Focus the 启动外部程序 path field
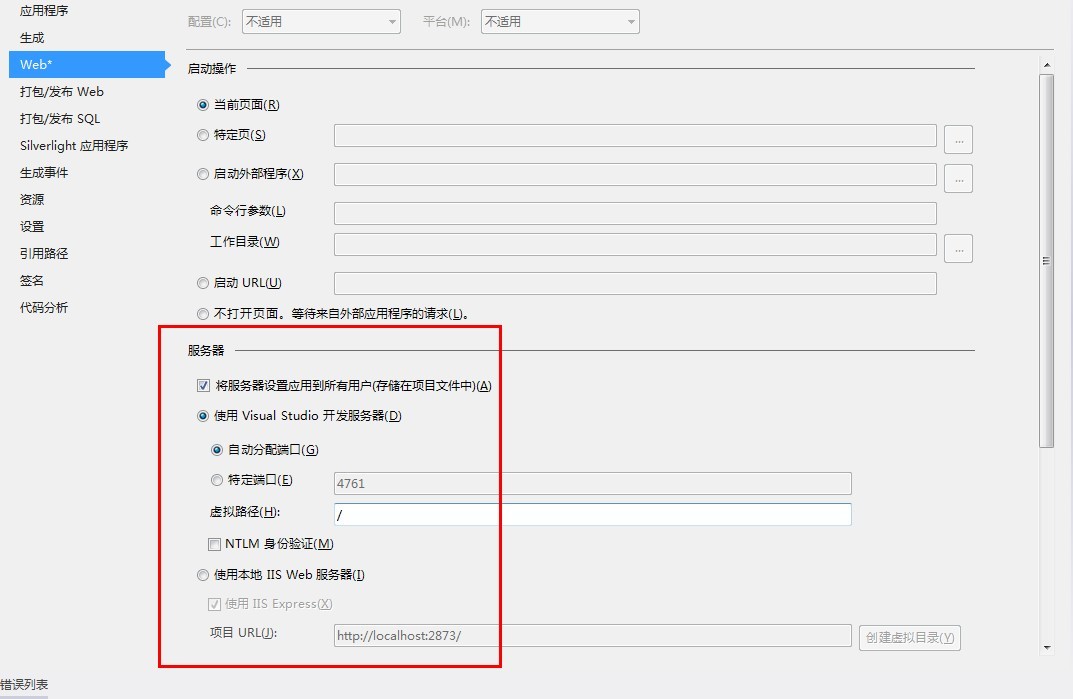Viewport: 1073px width, 699px height. pos(635,175)
